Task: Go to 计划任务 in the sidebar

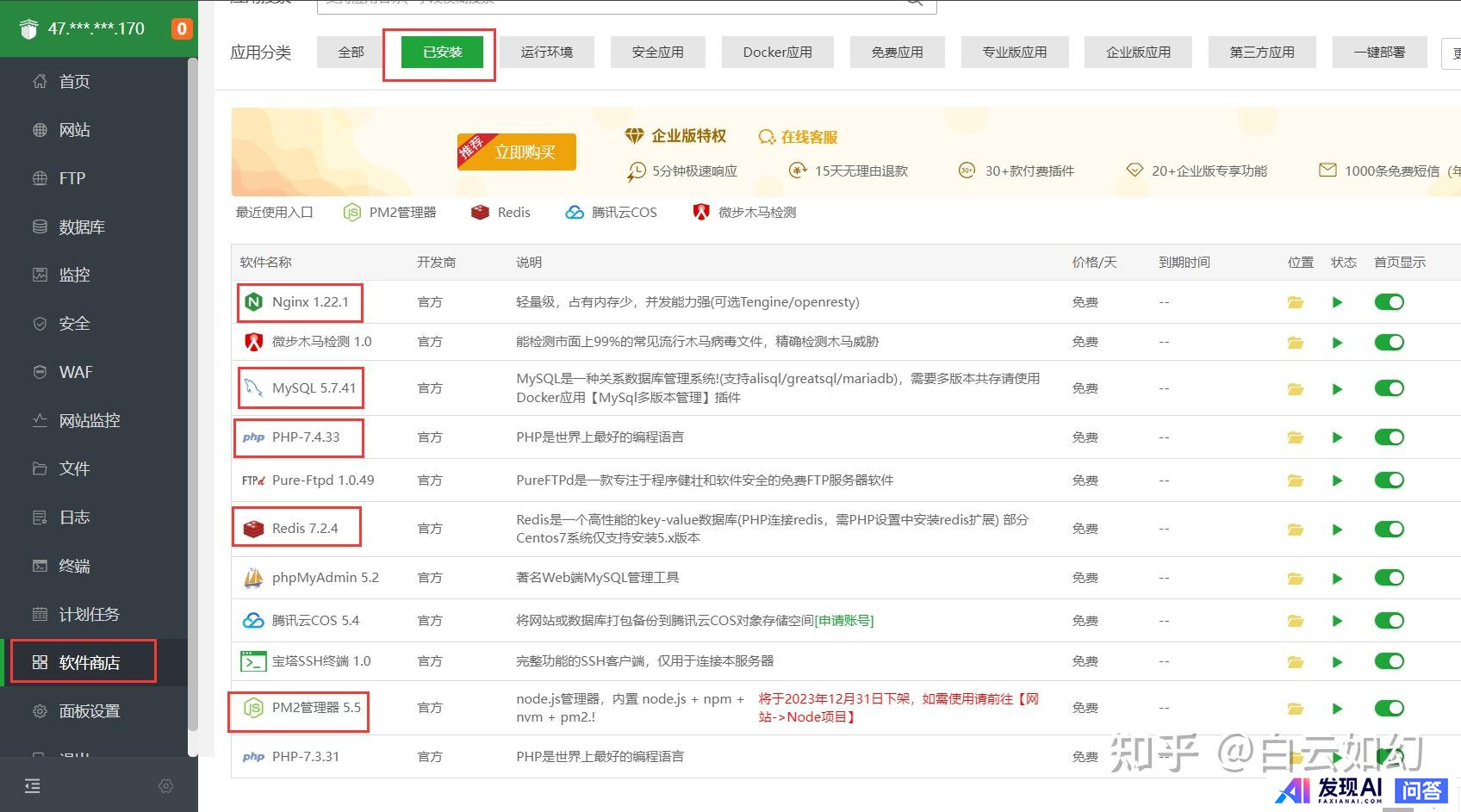Action: click(x=88, y=615)
